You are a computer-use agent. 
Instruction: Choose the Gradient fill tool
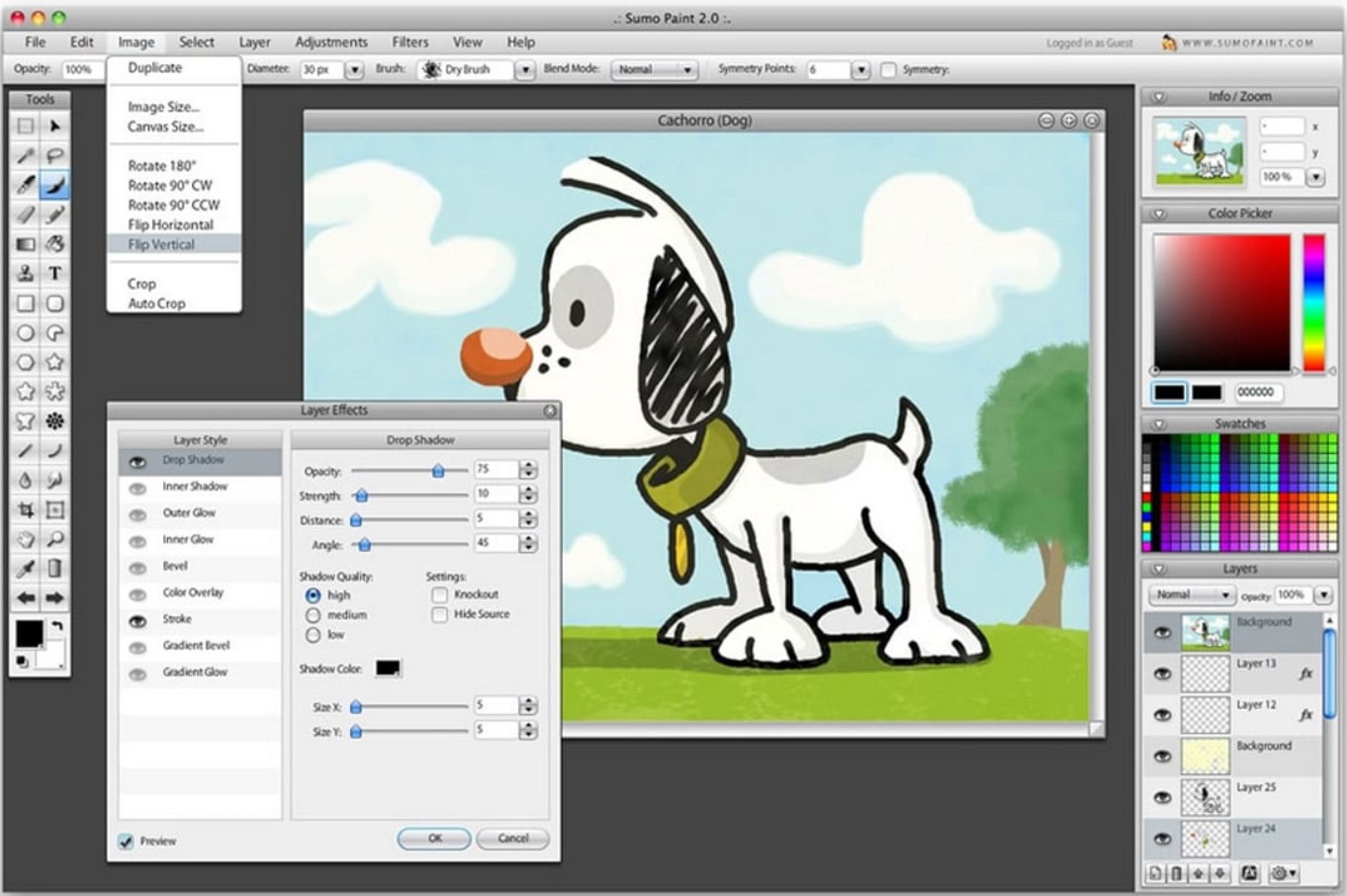(x=26, y=244)
